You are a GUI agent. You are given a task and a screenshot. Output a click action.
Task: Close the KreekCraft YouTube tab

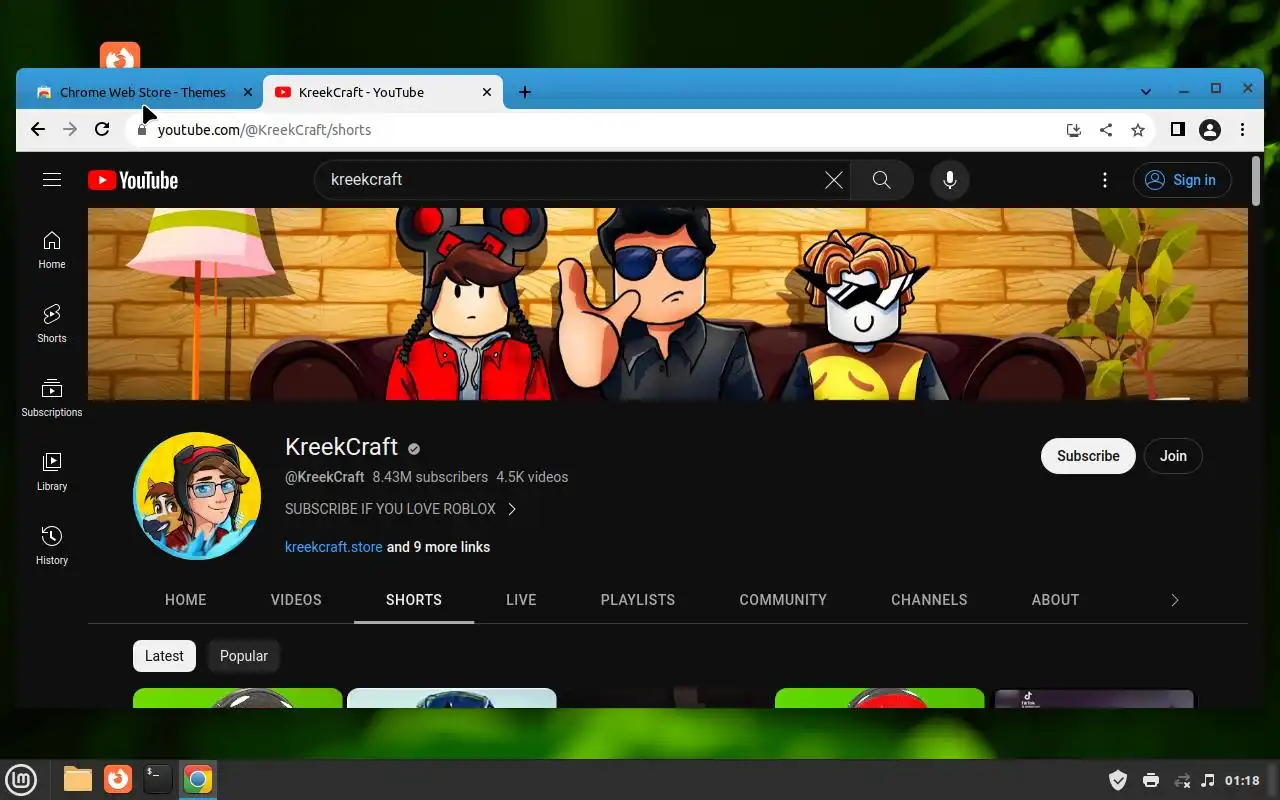[x=487, y=92]
